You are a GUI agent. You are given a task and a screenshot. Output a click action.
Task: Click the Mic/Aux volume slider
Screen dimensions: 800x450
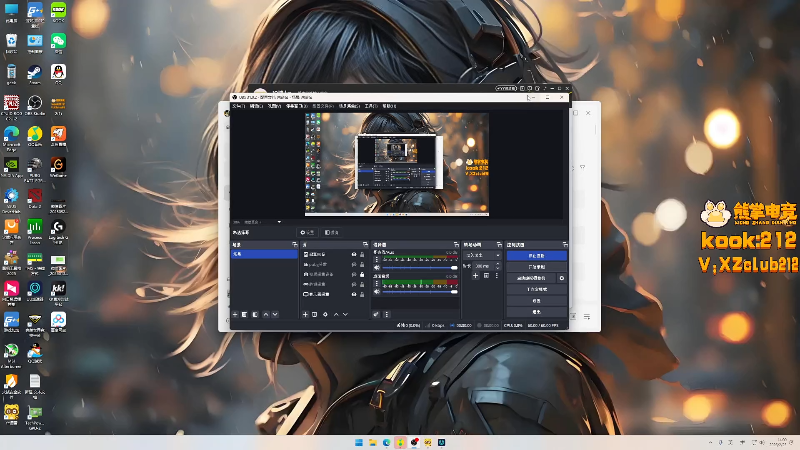420,268
